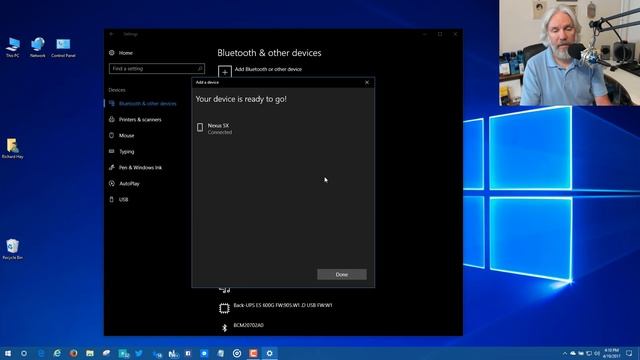The height and width of the screenshot is (360, 640).
Task: Click the Find a setting search box
Action: coord(157,69)
